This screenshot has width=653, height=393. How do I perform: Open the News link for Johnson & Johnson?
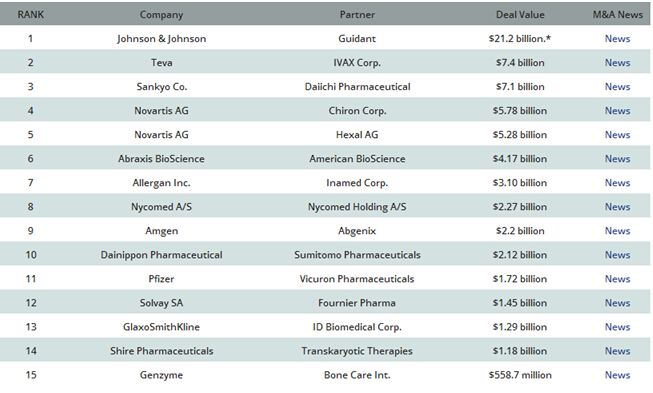(617, 39)
